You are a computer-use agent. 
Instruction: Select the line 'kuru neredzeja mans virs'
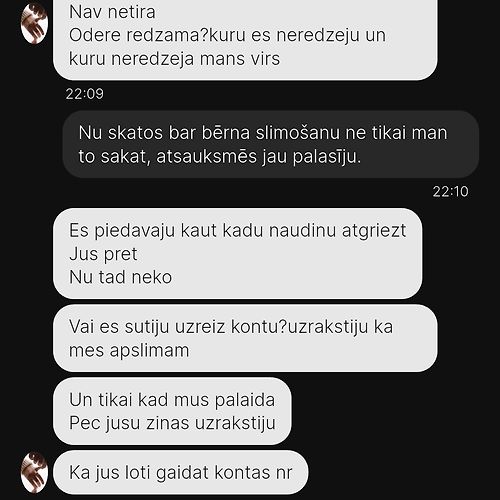click(174, 59)
